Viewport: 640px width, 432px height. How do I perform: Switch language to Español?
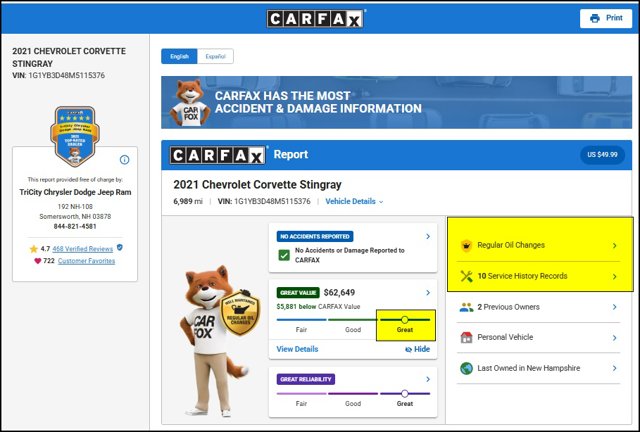coord(215,56)
